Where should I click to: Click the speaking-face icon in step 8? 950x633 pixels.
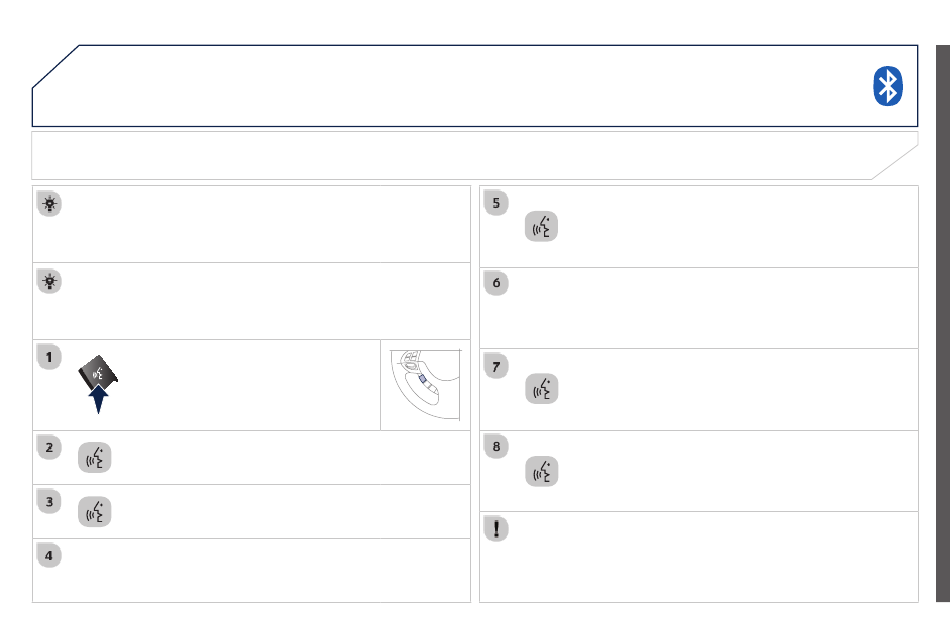[542, 471]
